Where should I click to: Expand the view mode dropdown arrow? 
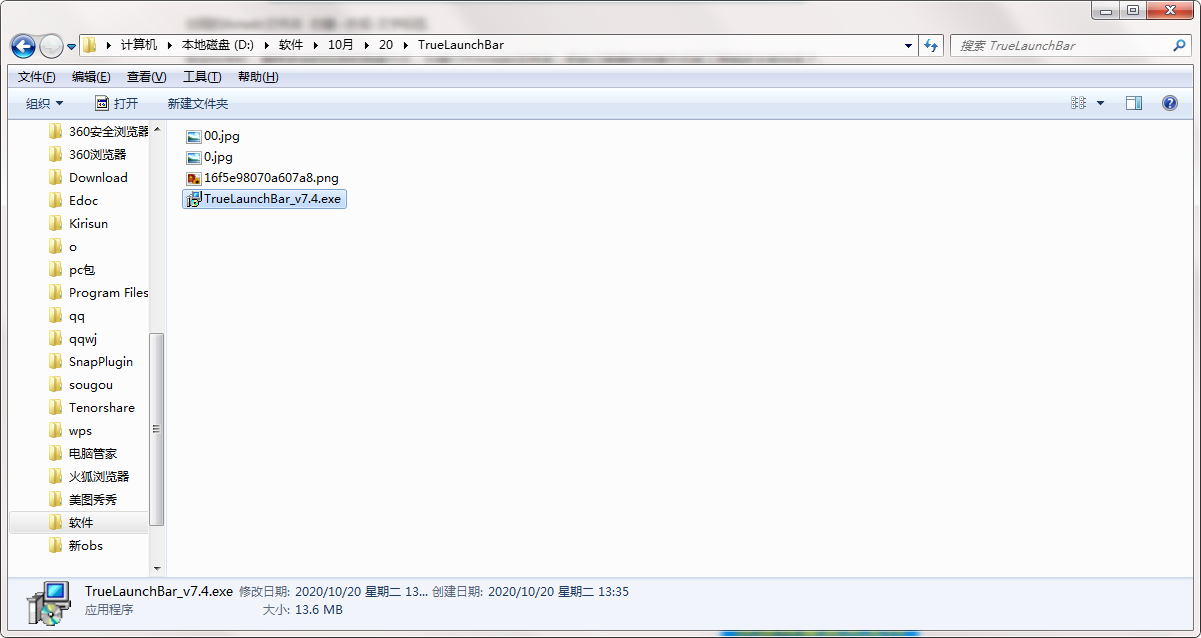coord(1100,103)
